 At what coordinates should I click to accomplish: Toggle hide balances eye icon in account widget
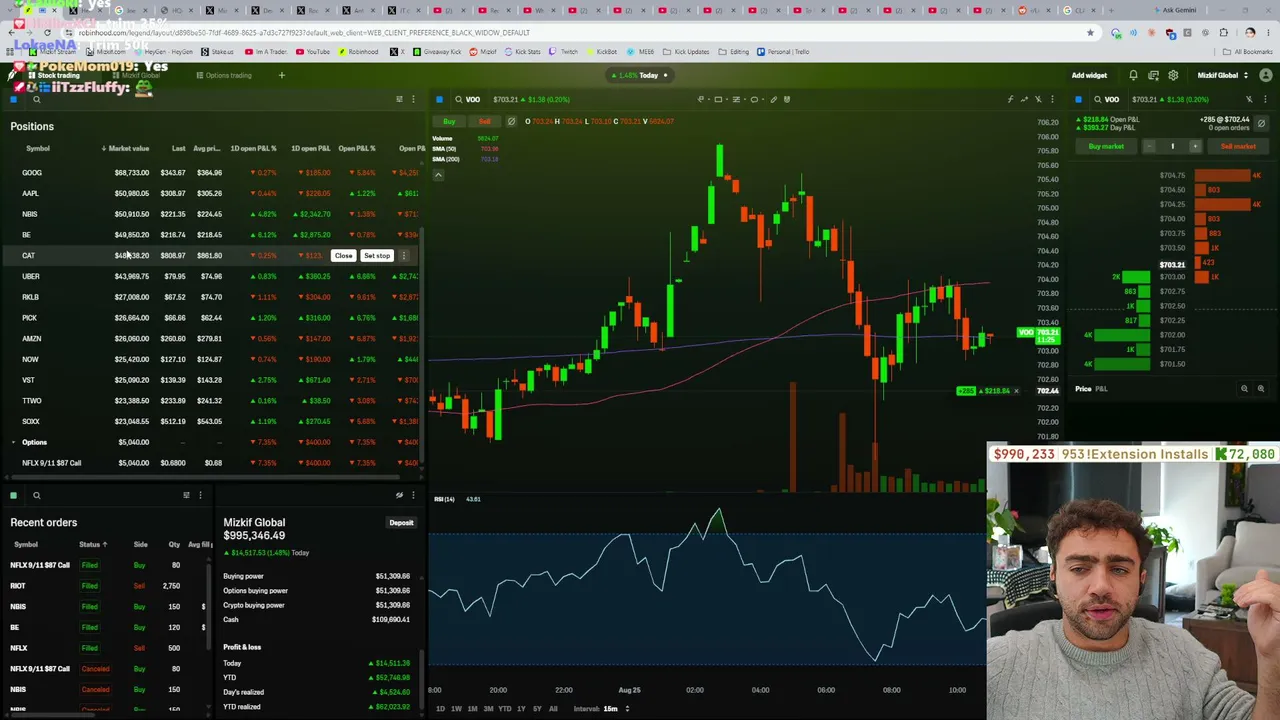(x=399, y=495)
